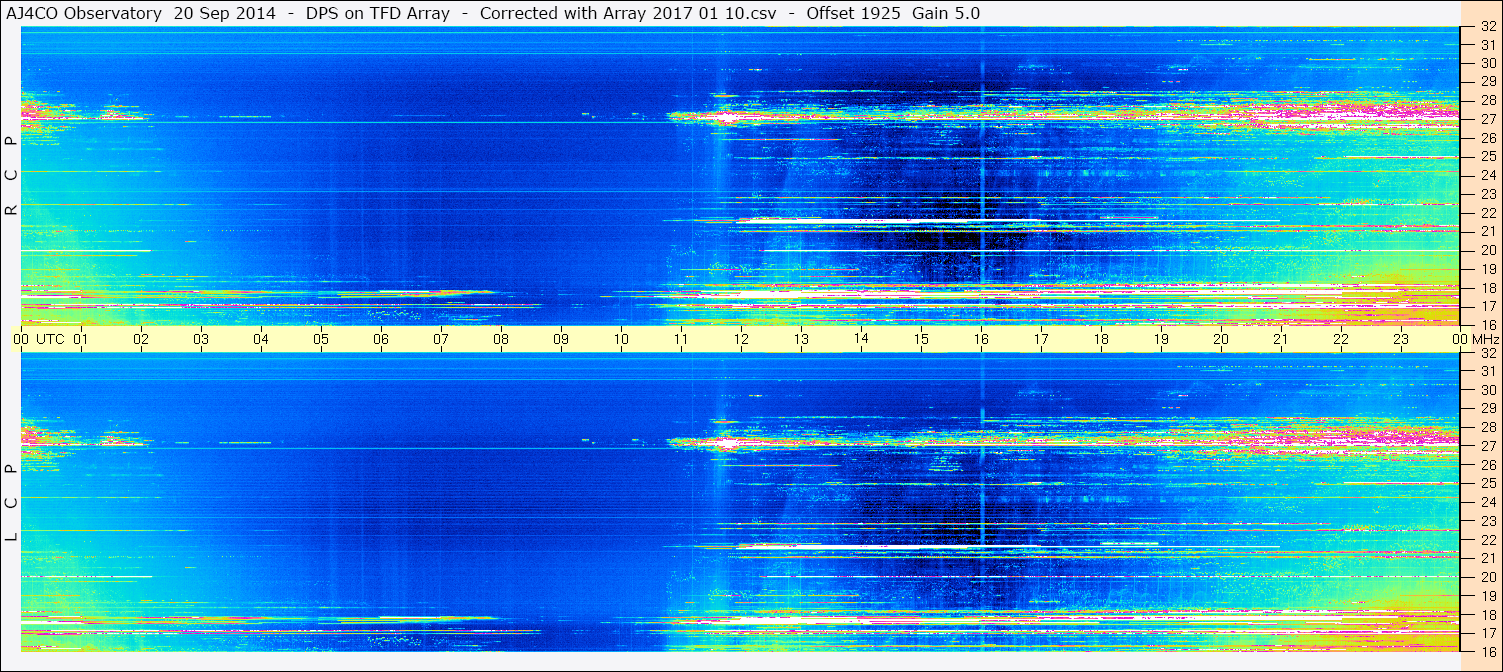1503x672 pixels.
Task: Click the '07' hour tick label
Action: tap(441, 340)
